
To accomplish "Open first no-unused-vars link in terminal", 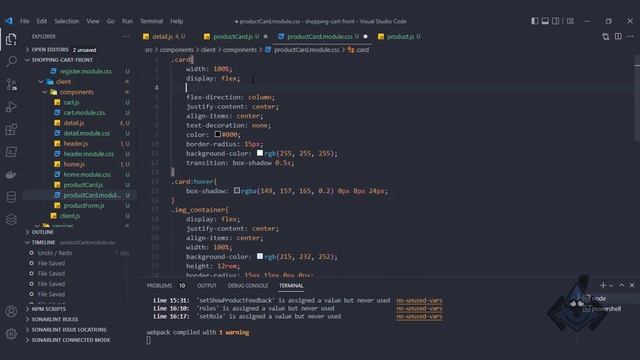I will [x=419, y=300].
